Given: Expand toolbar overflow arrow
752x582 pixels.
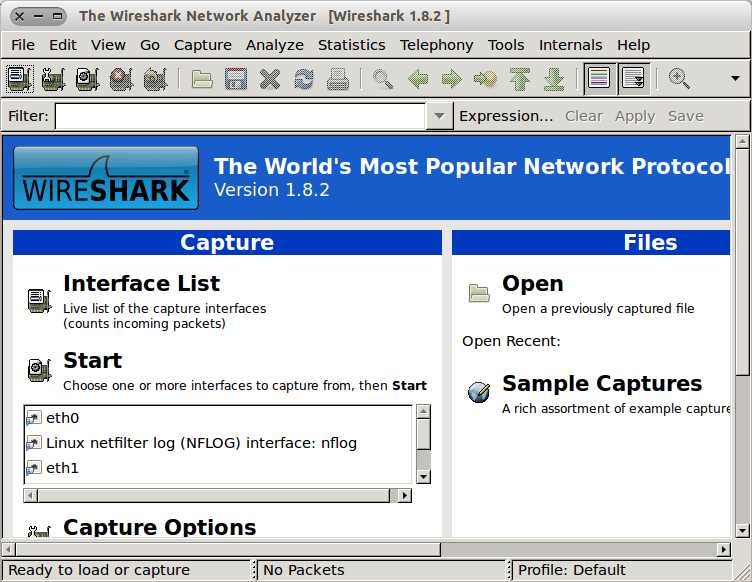Looking at the screenshot, I should (x=735, y=78).
